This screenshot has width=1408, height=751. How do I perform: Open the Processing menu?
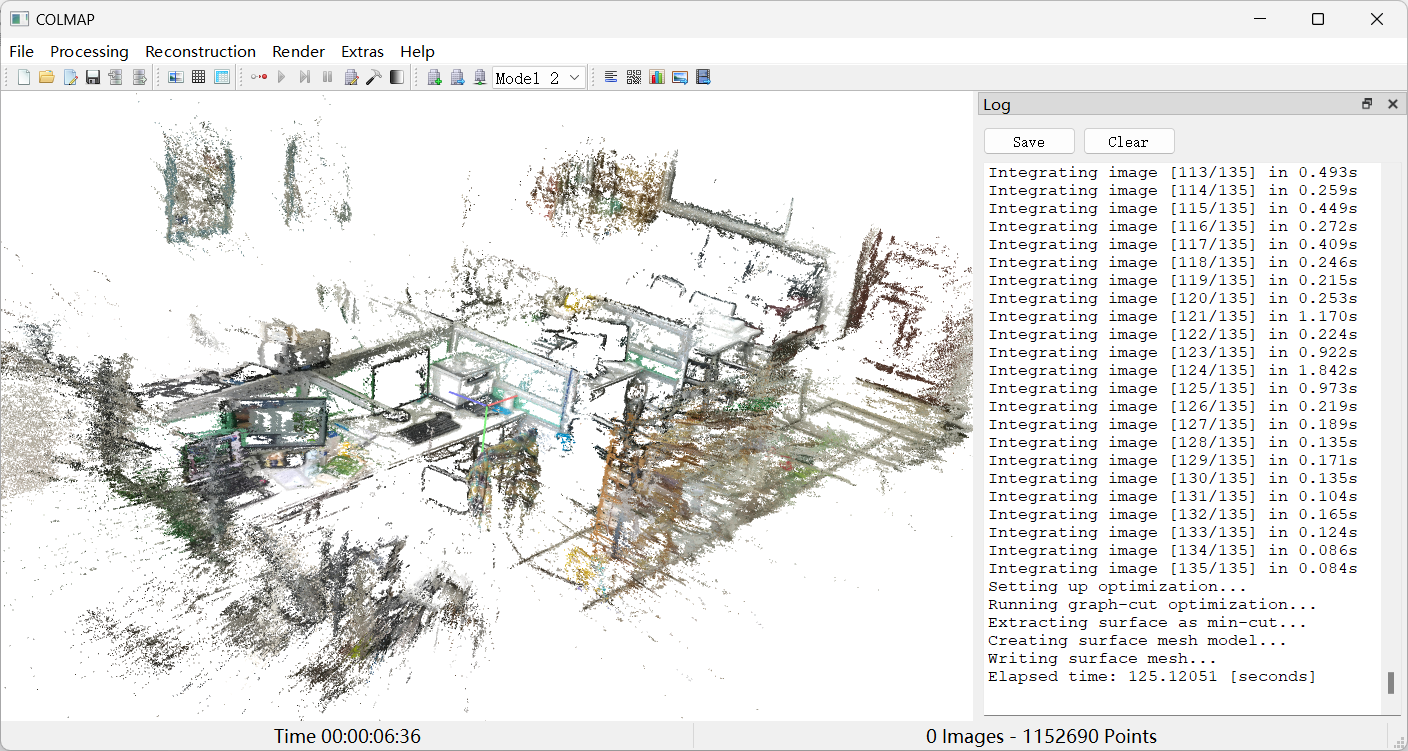coord(89,51)
